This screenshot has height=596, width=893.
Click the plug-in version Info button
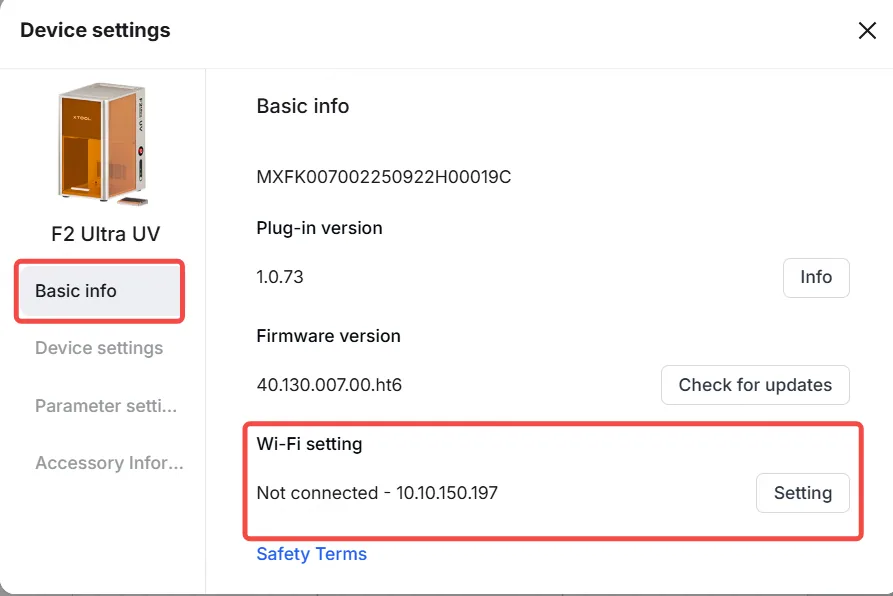(x=816, y=277)
